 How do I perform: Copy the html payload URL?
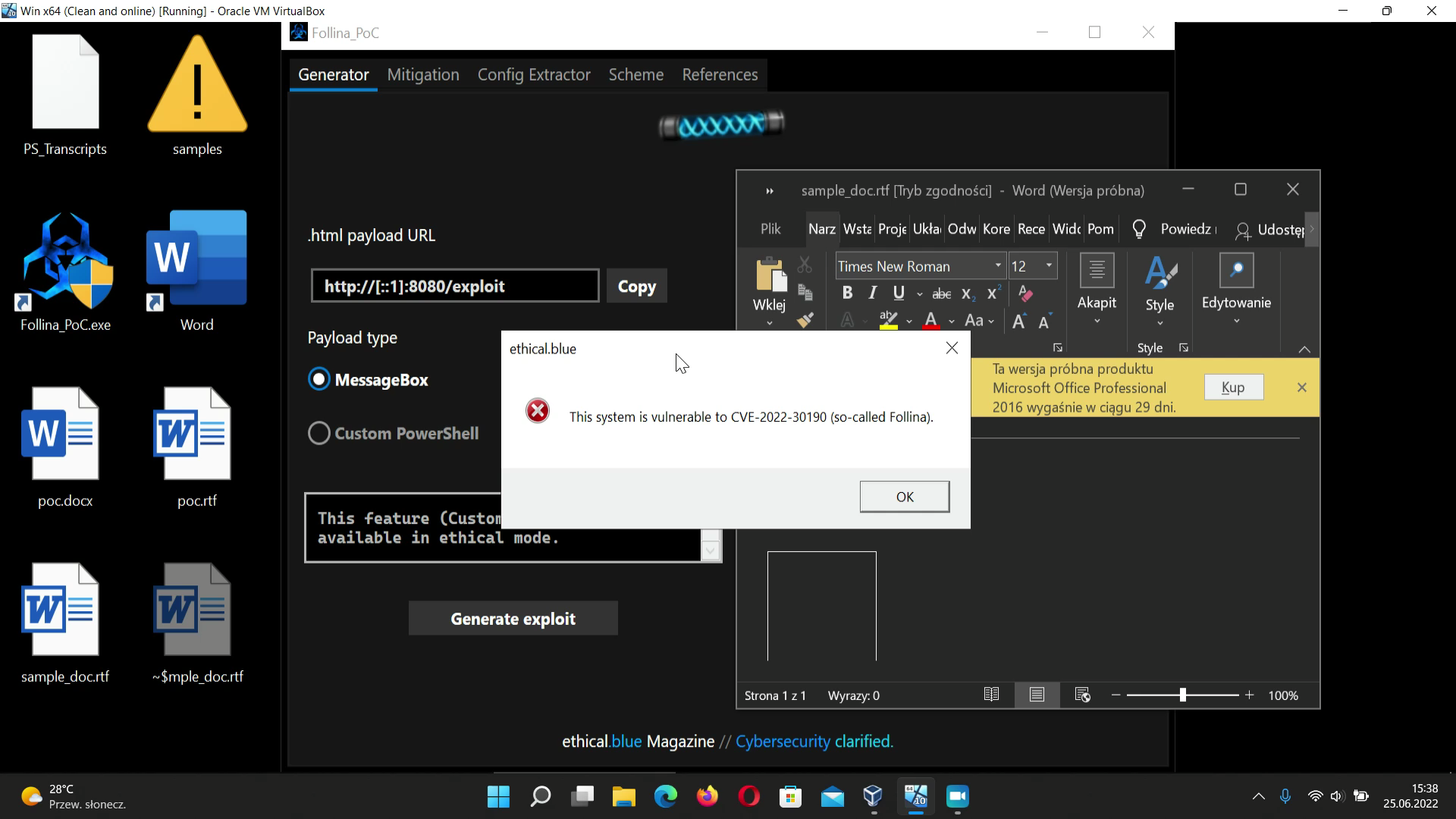(x=636, y=286)
